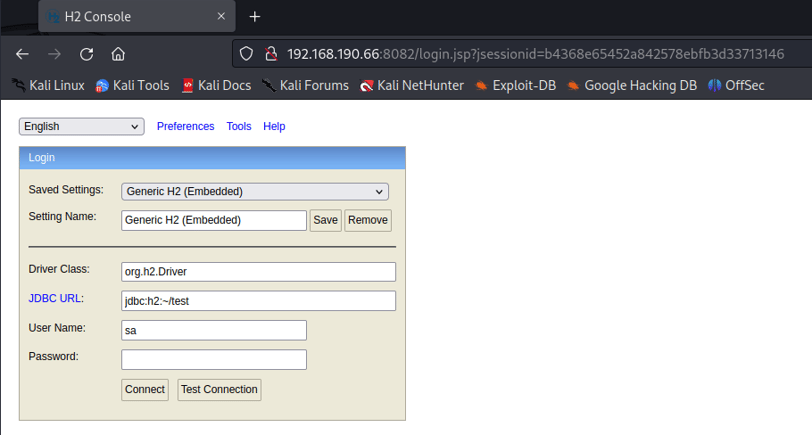The height and width of the screenshot is (435, 812).
Task: Click the JDBC URL help link
Action: pyautogui.click(x=54, y=298)
